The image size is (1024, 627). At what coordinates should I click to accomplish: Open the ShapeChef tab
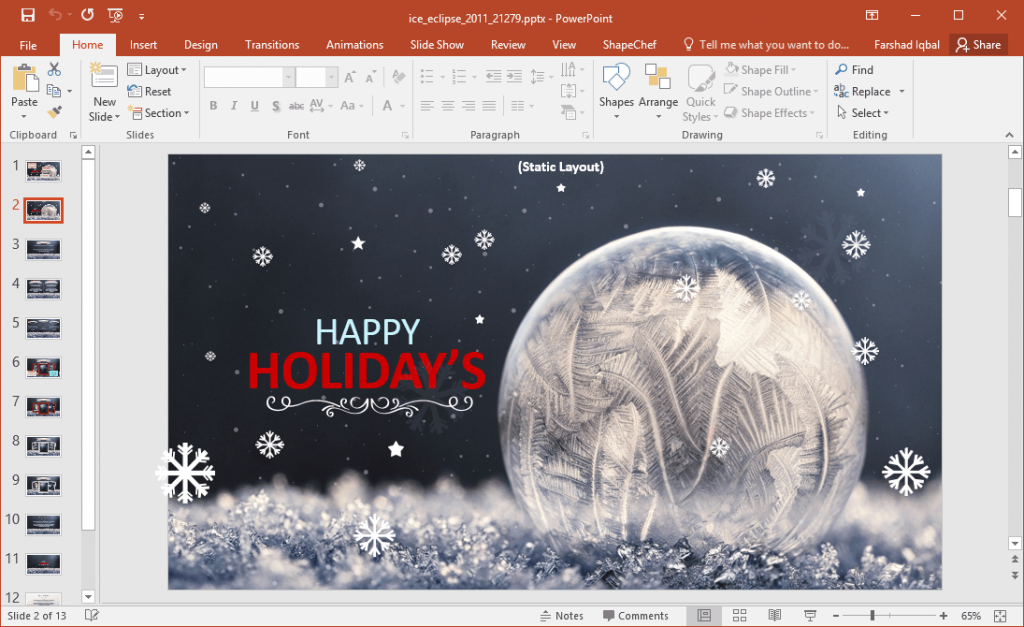pos(629,44)
